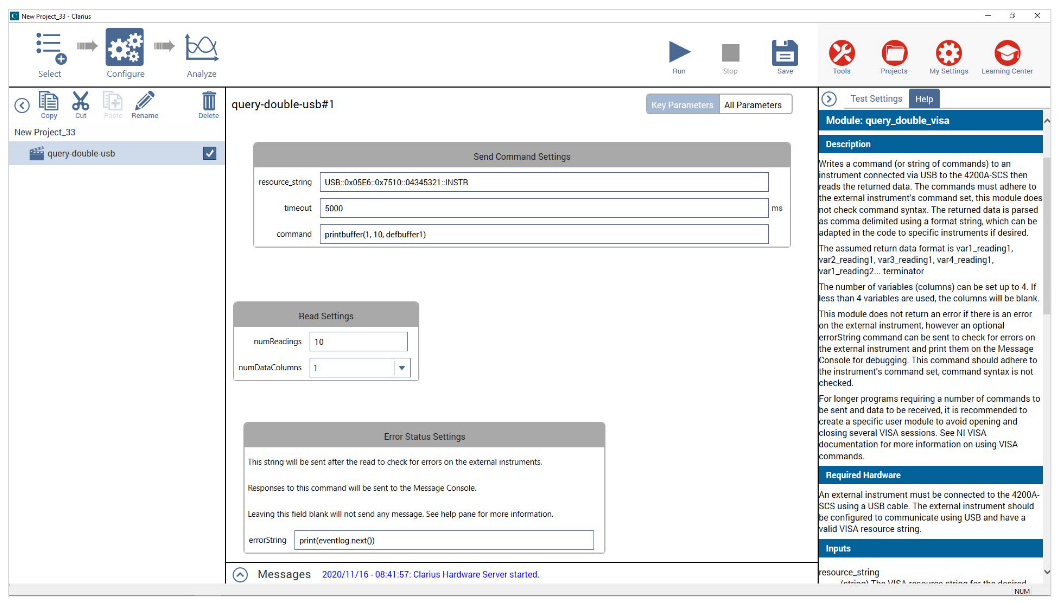Switch to the Test Settings tab
This screenshot has height=603, width=1060.
pyautogui.click(x=876, y=99)
